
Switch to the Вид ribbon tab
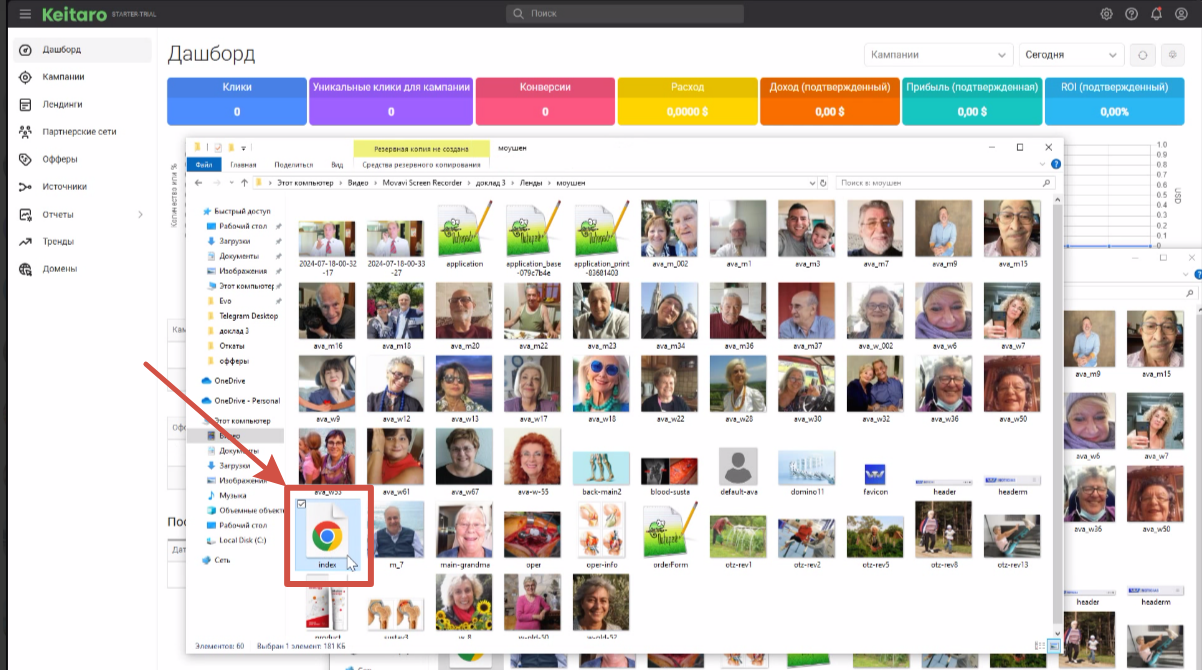point(337,165)
